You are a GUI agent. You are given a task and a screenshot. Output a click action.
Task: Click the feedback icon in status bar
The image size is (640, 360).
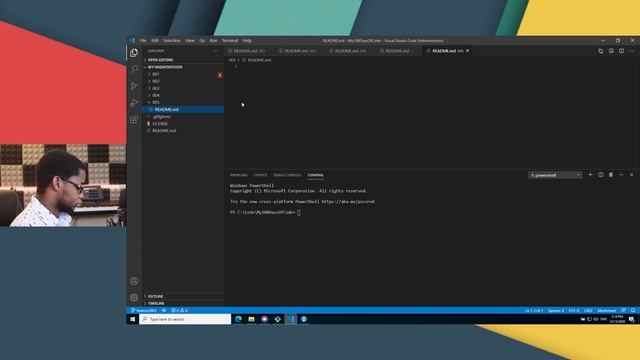pos(623,310)
